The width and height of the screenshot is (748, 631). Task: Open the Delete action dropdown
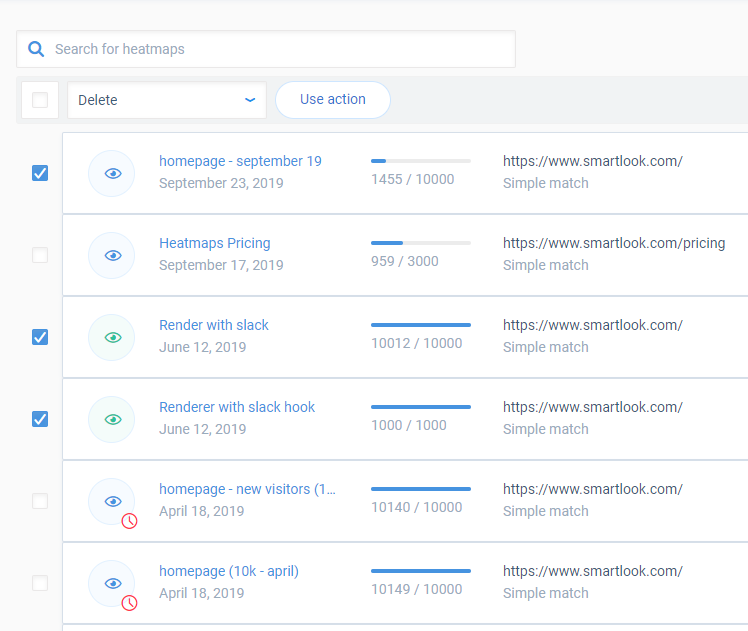pyautogui.click(x=167, y=100)
